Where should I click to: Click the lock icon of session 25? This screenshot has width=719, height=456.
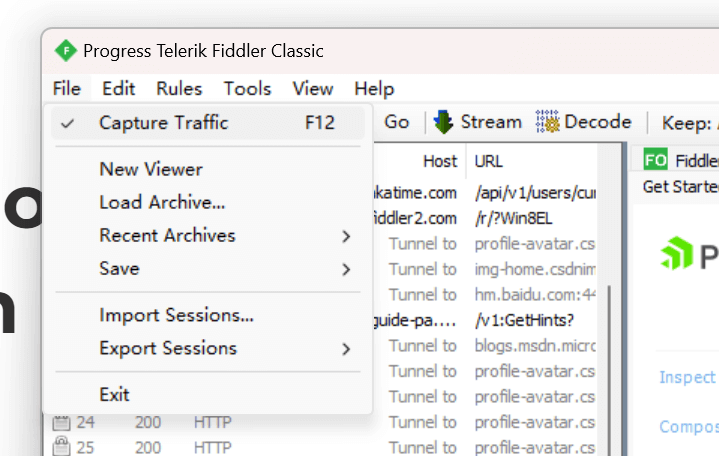(x=60, y=446)
